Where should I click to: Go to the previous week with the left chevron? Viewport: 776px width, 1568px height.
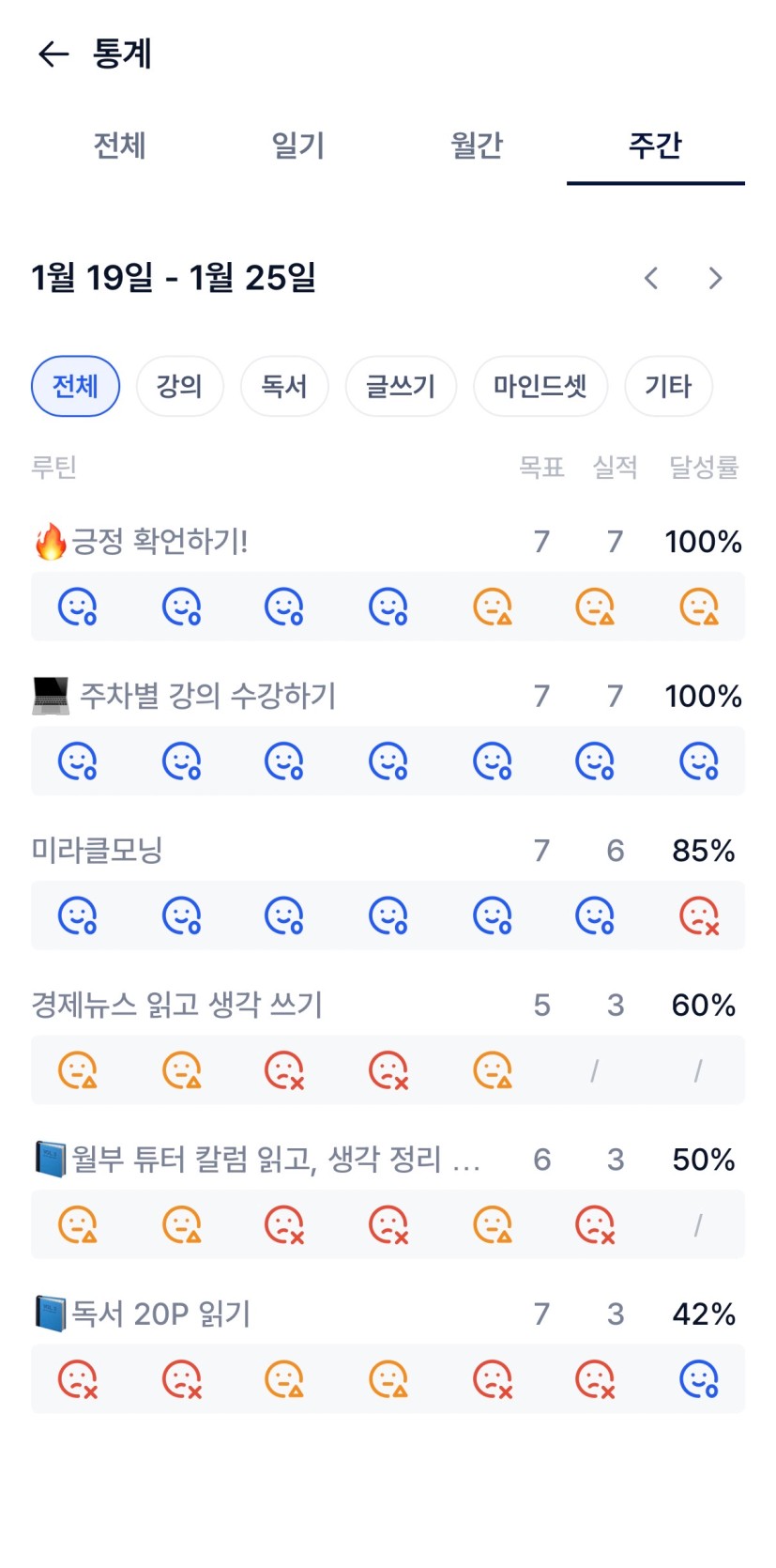click(651, 278)
